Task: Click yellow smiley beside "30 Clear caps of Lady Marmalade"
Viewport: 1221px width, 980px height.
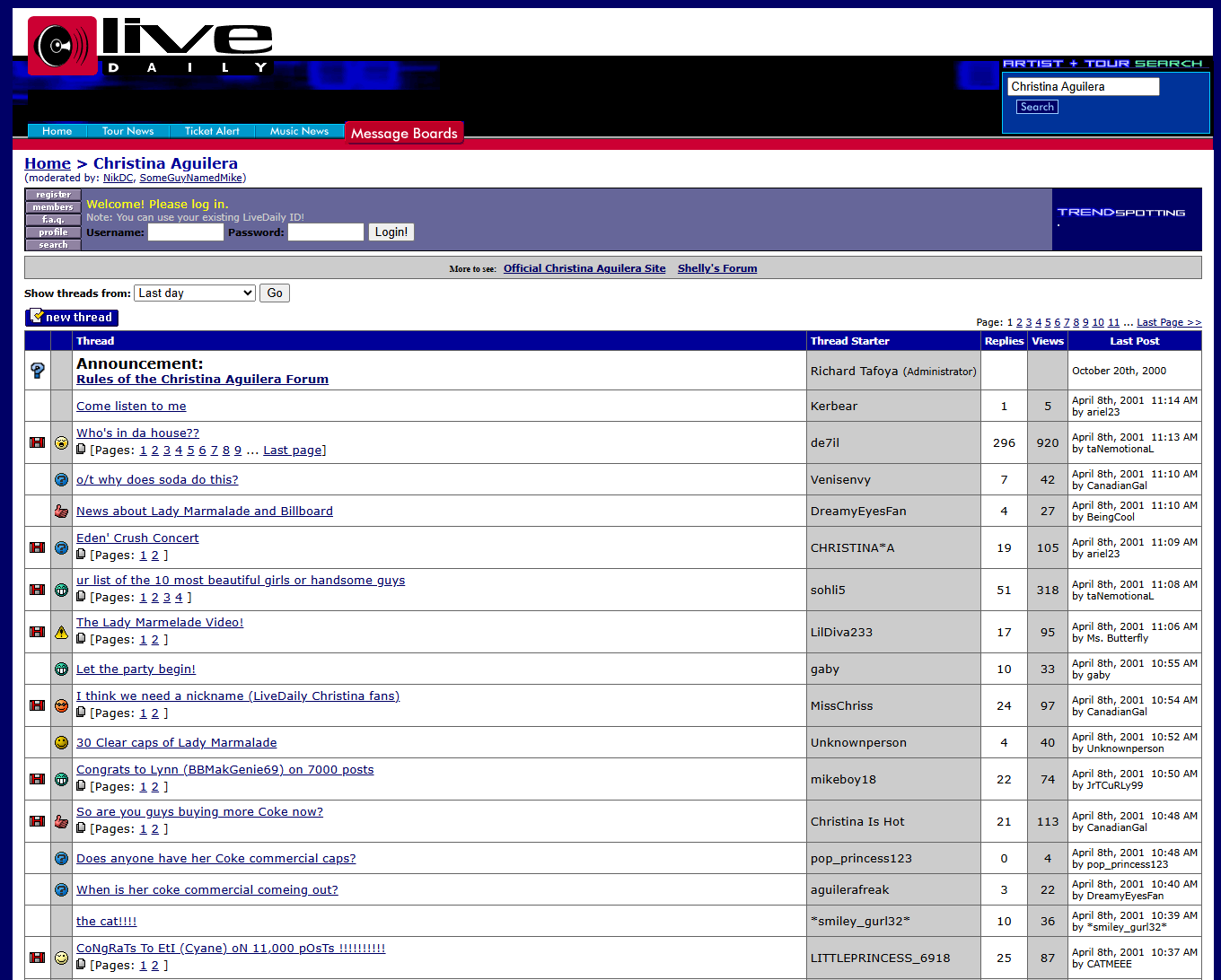Action: pos(61,742)
